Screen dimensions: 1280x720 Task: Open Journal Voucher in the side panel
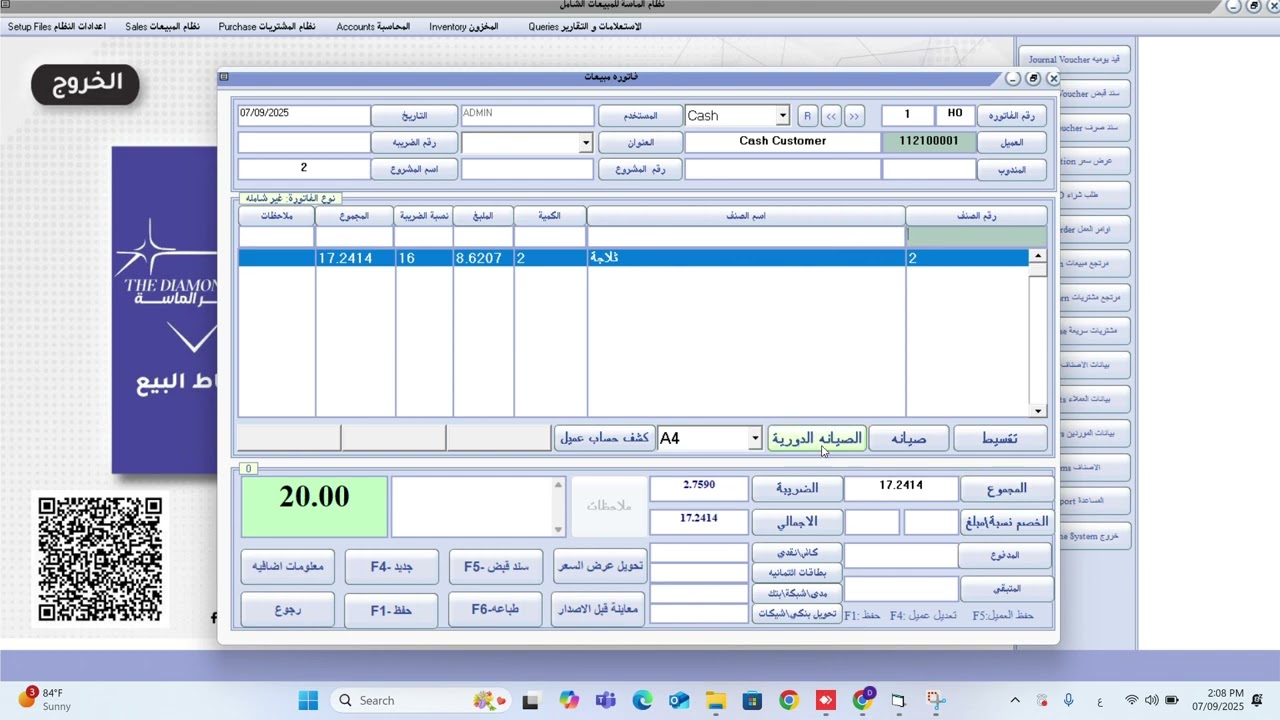pos(1074,60)
